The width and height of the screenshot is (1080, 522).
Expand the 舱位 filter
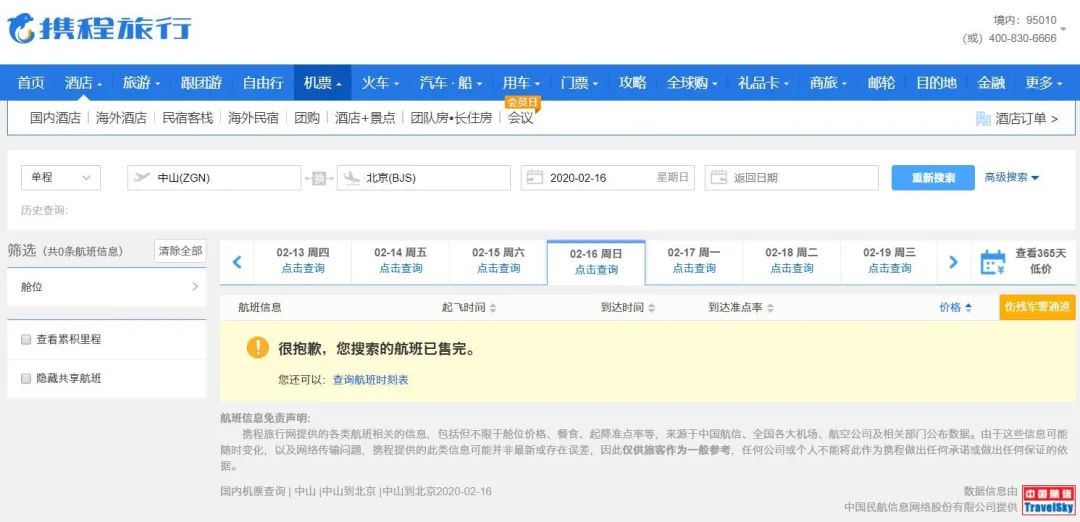pyautogui.click(x=105, y=287)
